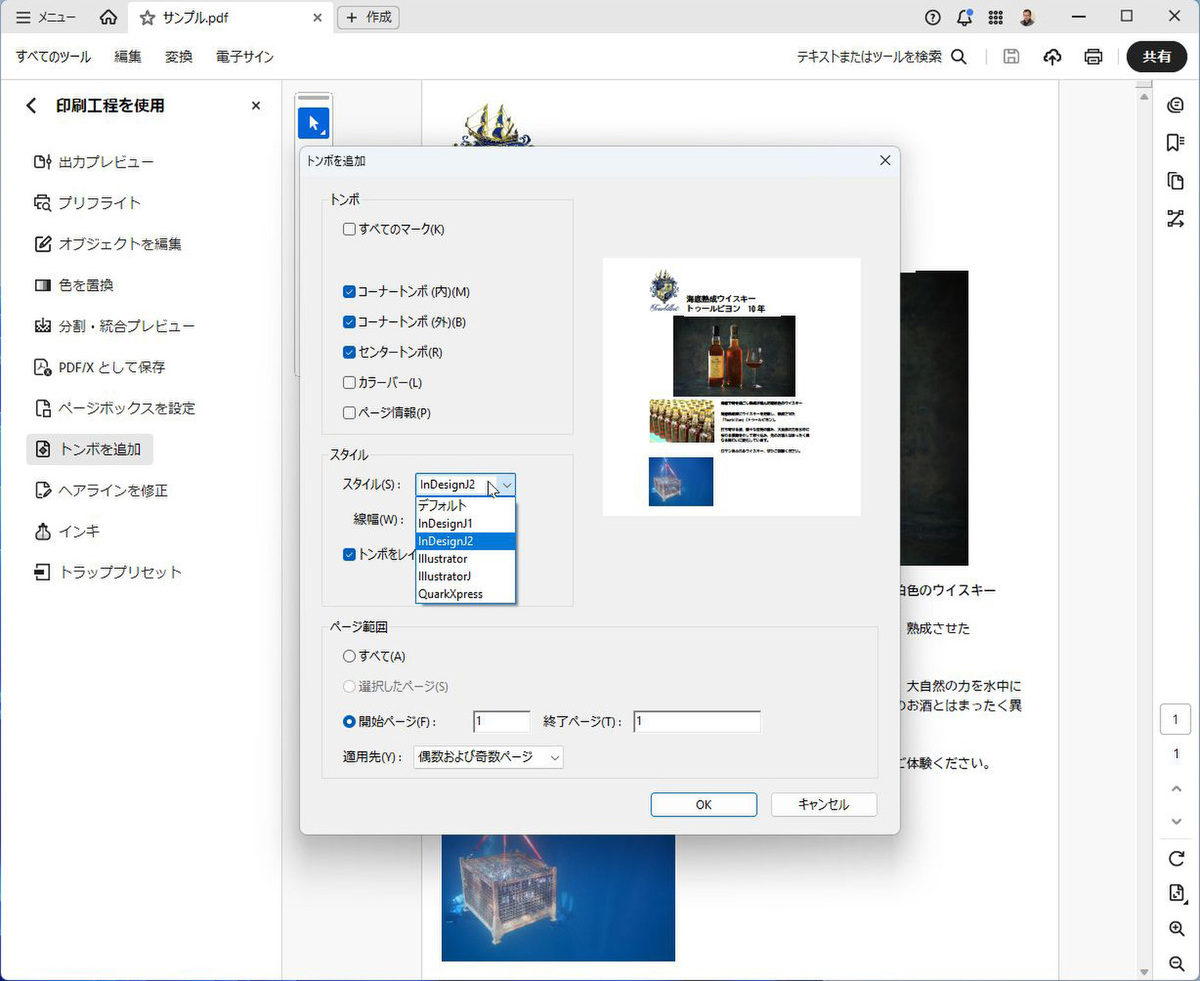Toggle すべてのマーク checkbox
Image resolution: width=1200 pixels, height=981 pixels.
[x=349, y=229]
